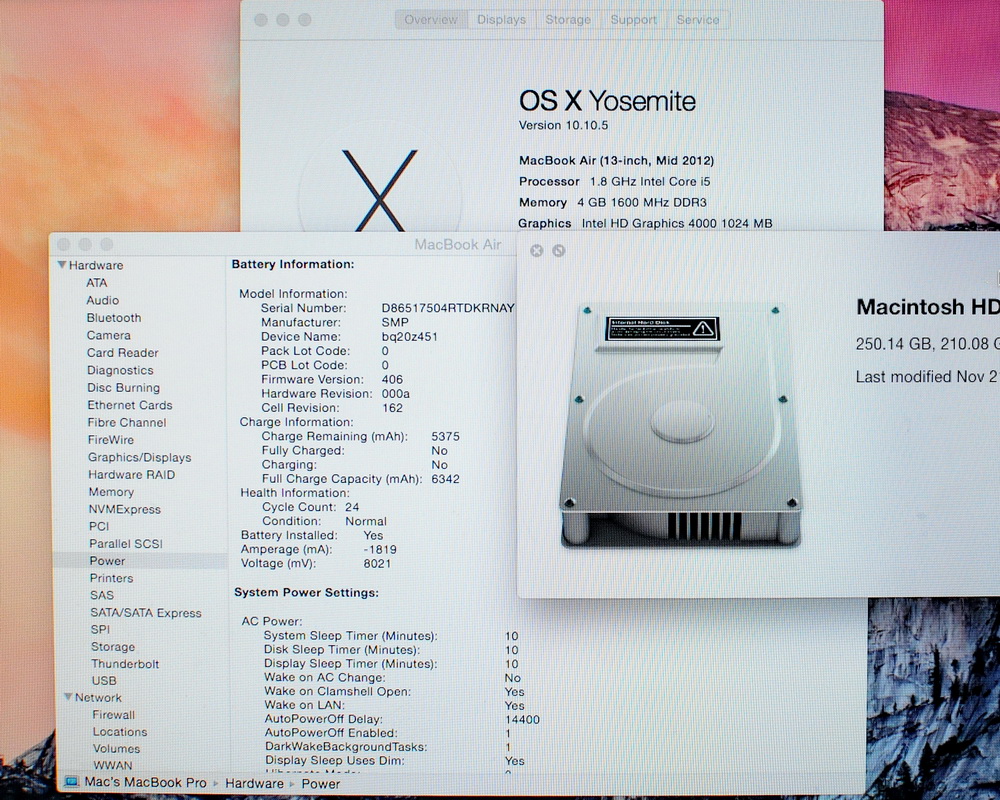Click the MacBook Air (13-inch, Mid 2012) text
Viewport: 1000px width, 800px height.
(x=616, y=161)
